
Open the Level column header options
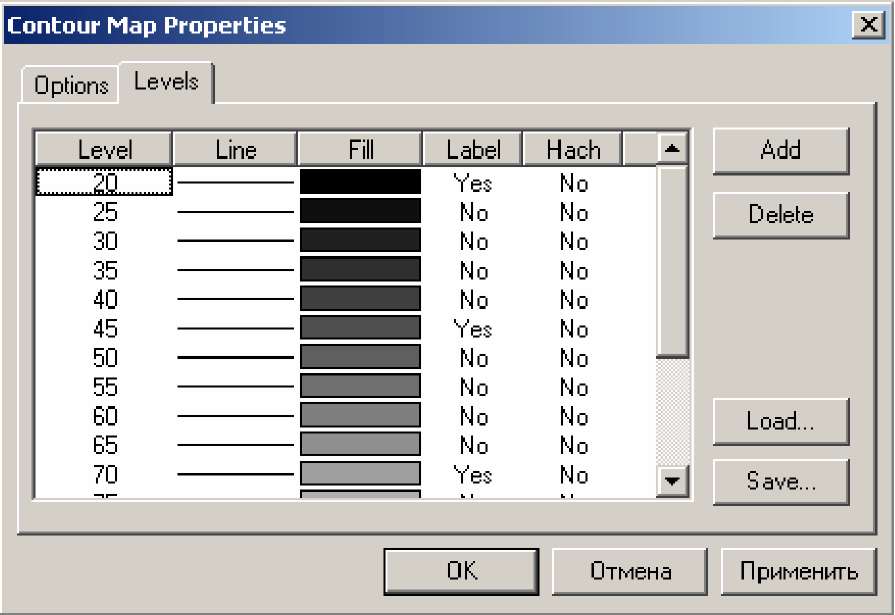[x=104, y=150]
